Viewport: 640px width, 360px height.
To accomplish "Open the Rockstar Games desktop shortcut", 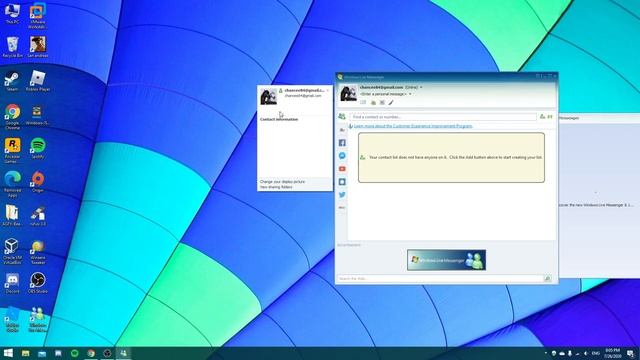I will point(13,151).
